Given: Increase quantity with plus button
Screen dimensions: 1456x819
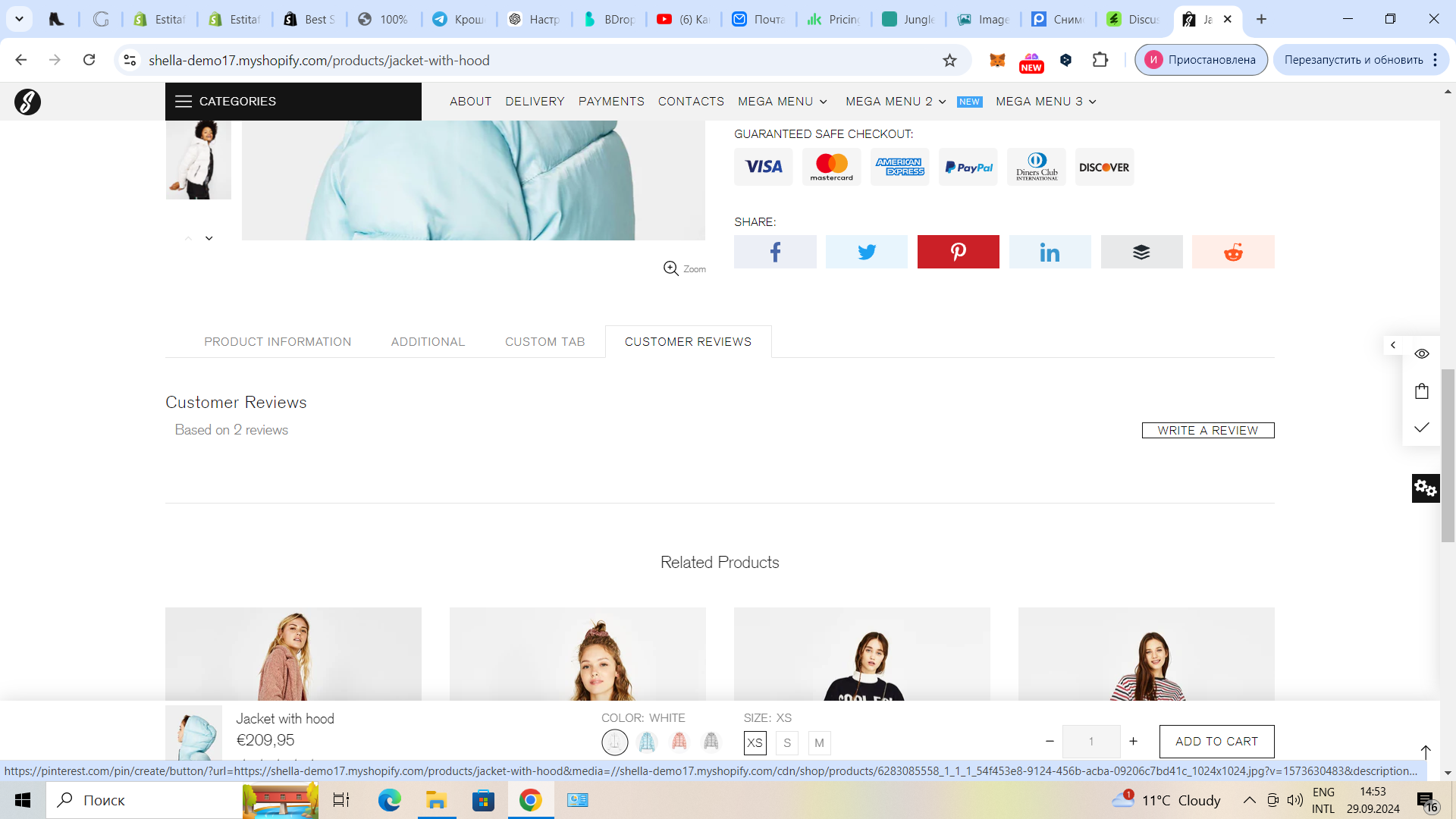Looking at the screenshot, I should click(x=1133, y=742).
